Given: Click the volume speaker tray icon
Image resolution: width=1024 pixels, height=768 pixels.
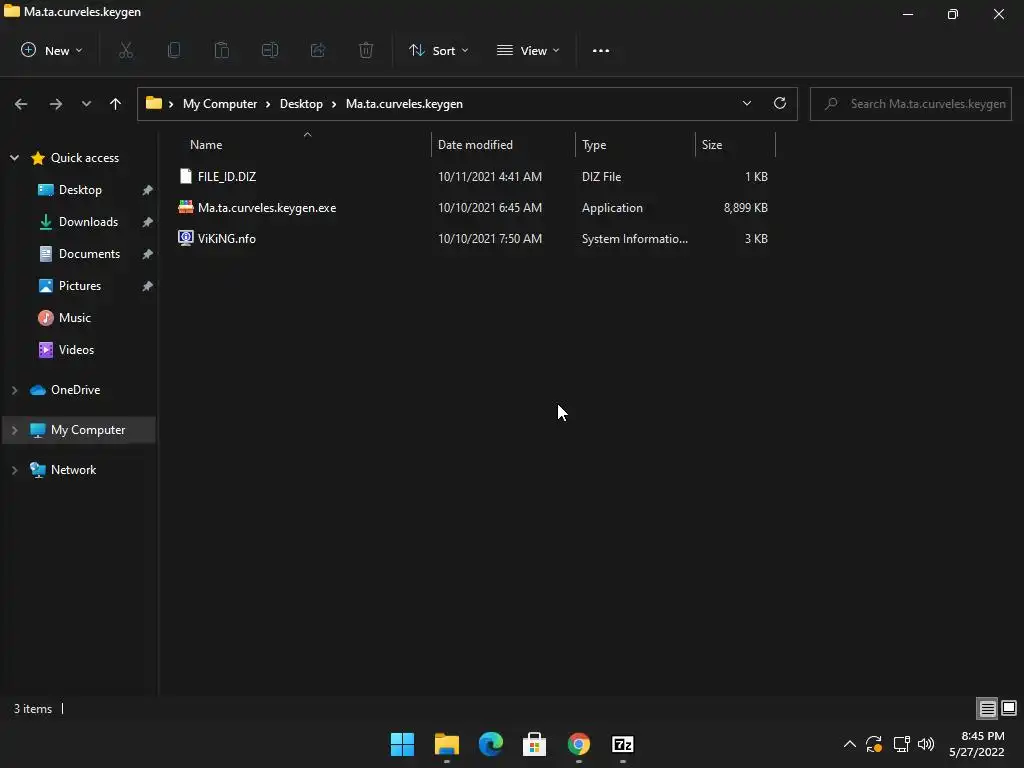Looking at the screenshot, I should click(926, 744).
